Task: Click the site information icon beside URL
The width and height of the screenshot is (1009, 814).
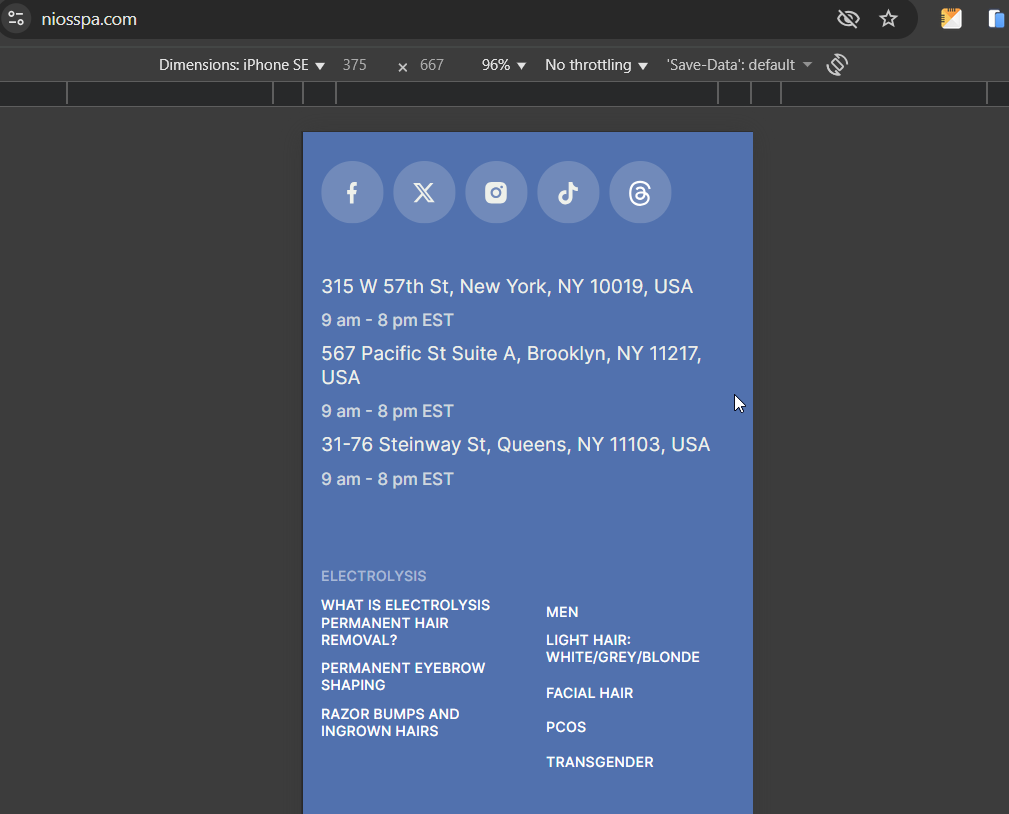Action: (16, 19)
